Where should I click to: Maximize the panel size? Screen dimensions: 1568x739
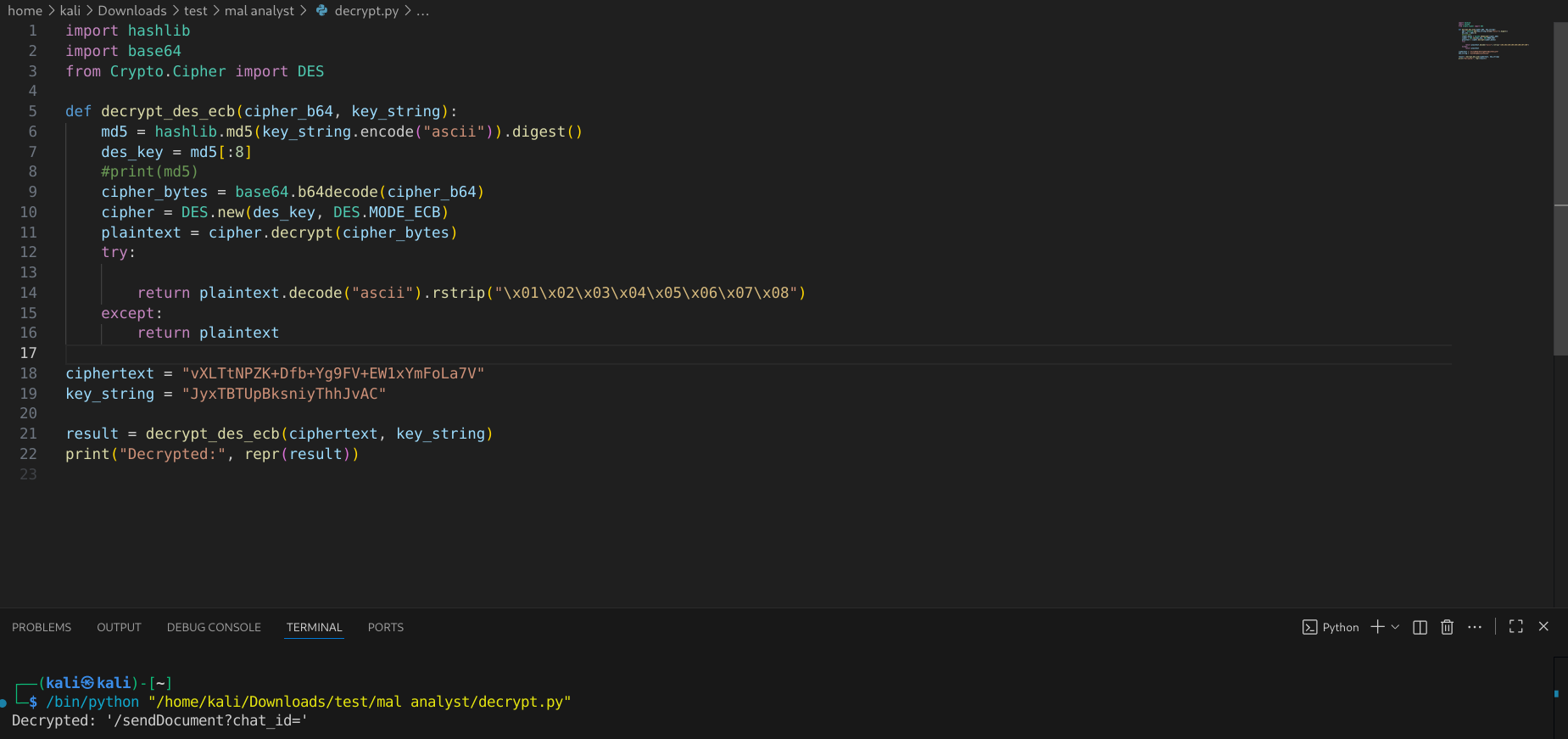pos(1515,627)
